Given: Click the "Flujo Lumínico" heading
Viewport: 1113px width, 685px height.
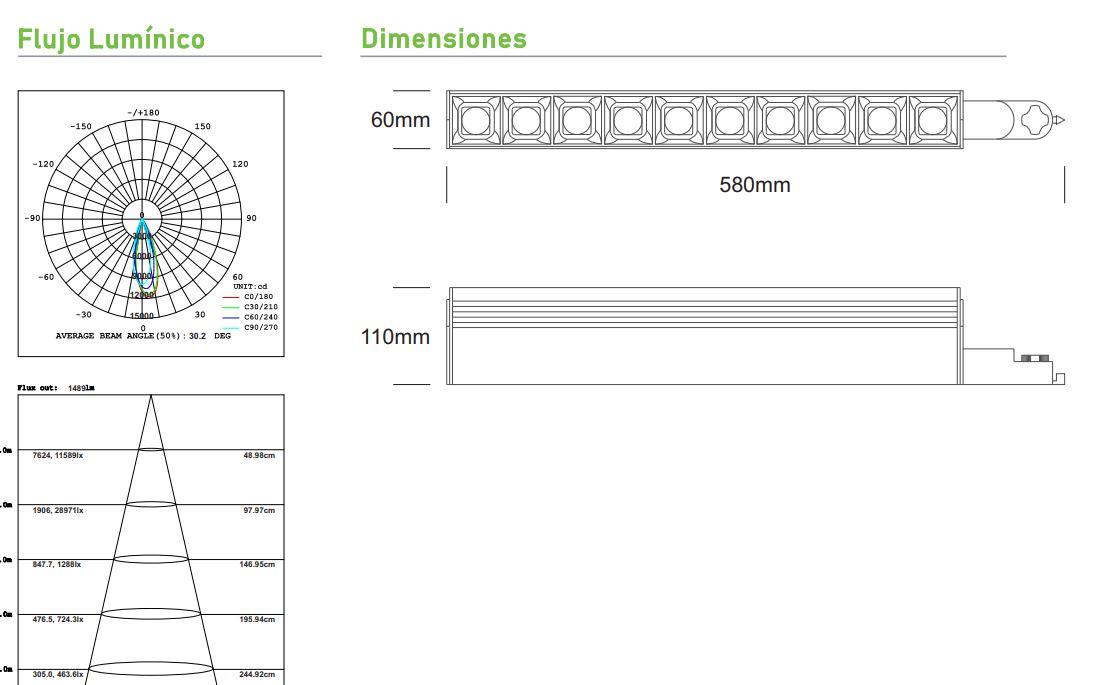Looking at the screenshot, I should [x=111, y=39].
